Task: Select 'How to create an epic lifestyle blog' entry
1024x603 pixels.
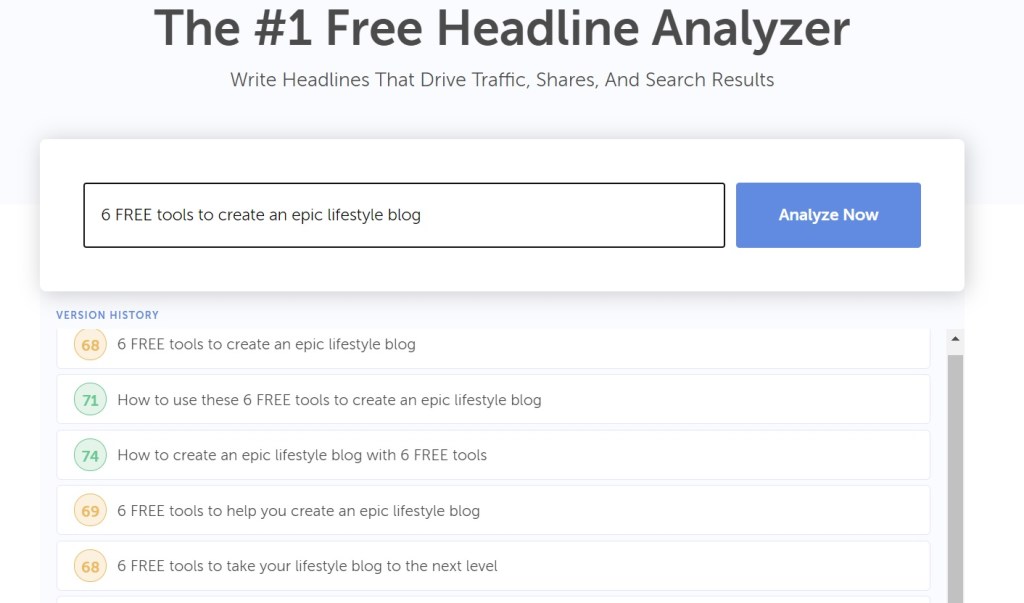Action: (x=302, y=455)
